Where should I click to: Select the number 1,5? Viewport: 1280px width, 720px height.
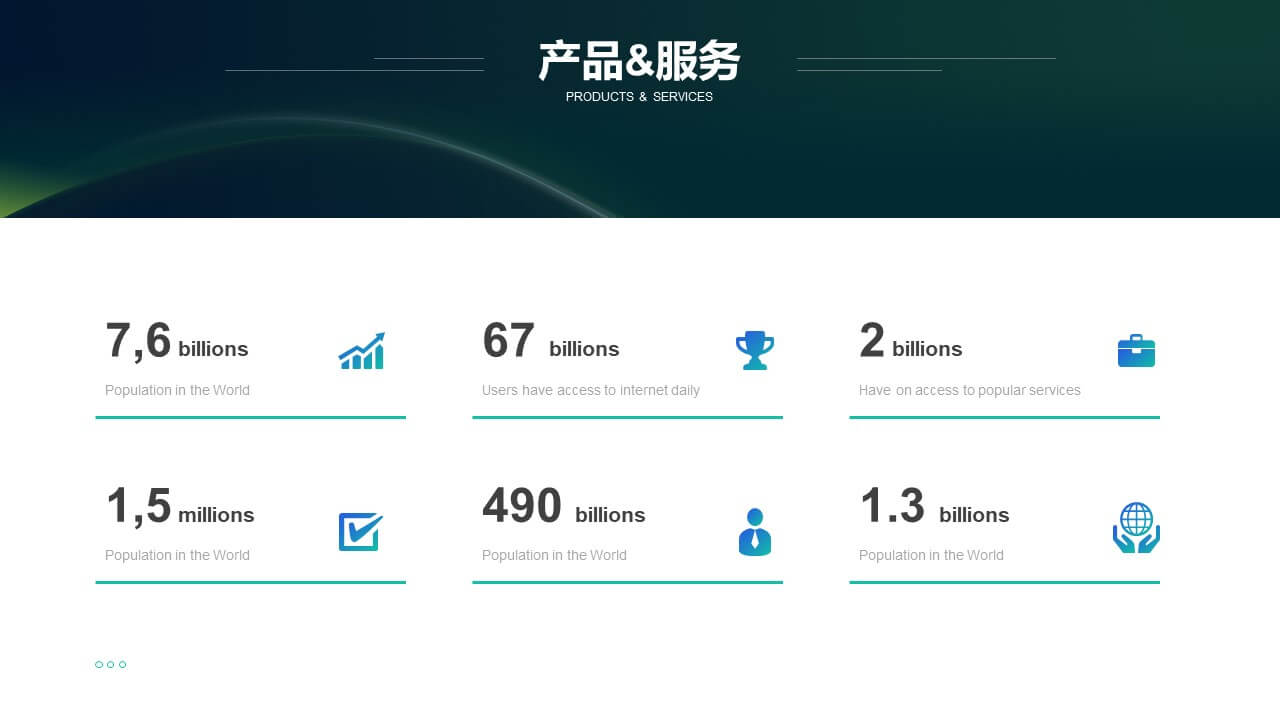[x=138, y=507]
